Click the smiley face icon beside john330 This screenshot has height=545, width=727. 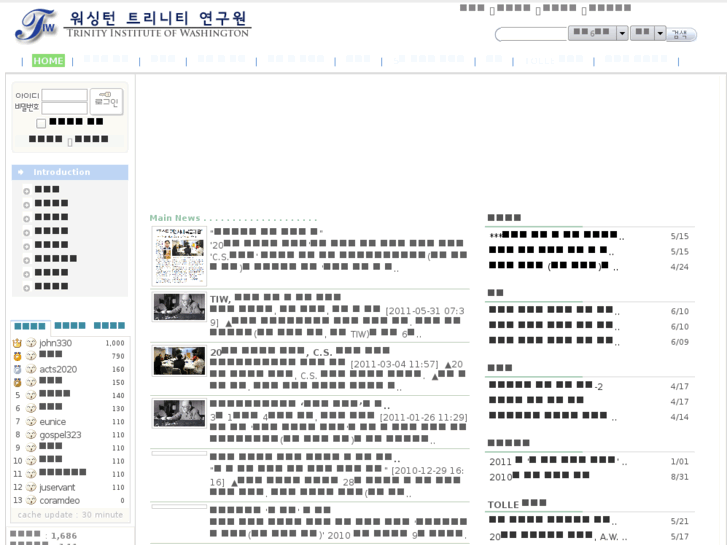click(31, 343)
